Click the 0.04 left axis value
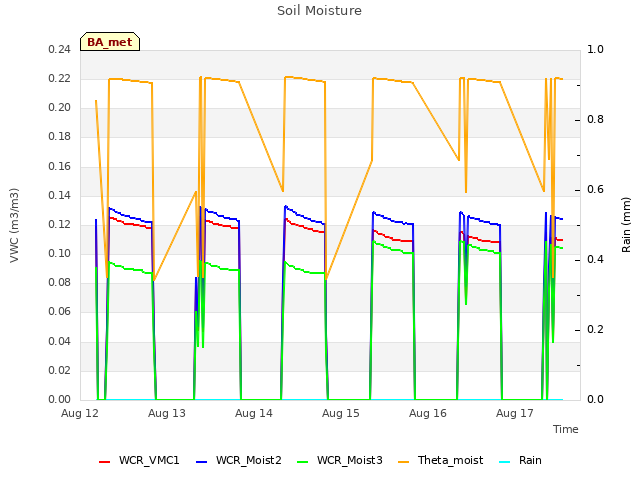Screen dimensions: 640x480 [x=60, y=341]
